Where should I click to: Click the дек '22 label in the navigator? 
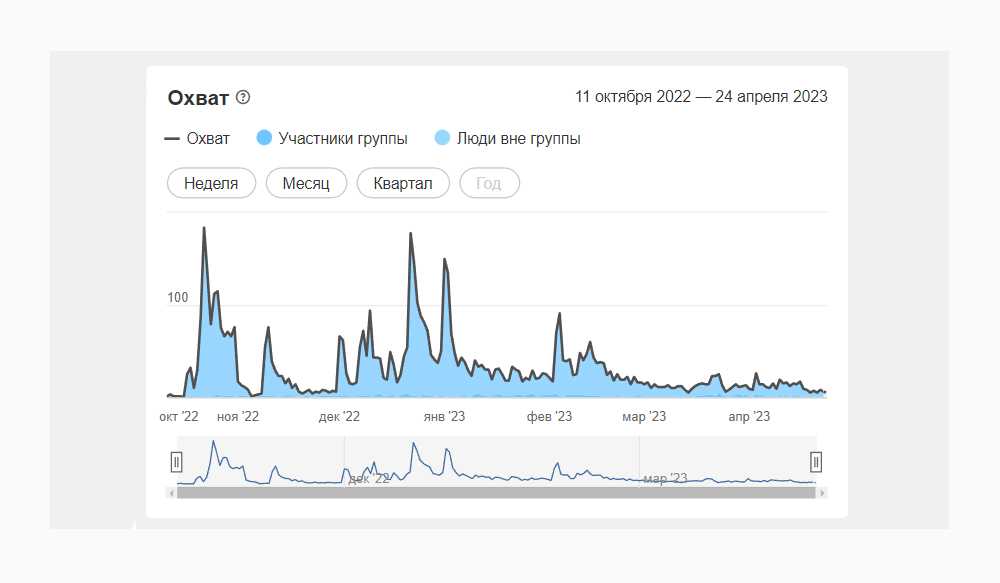pyautogui.click(x=367, y=479)
